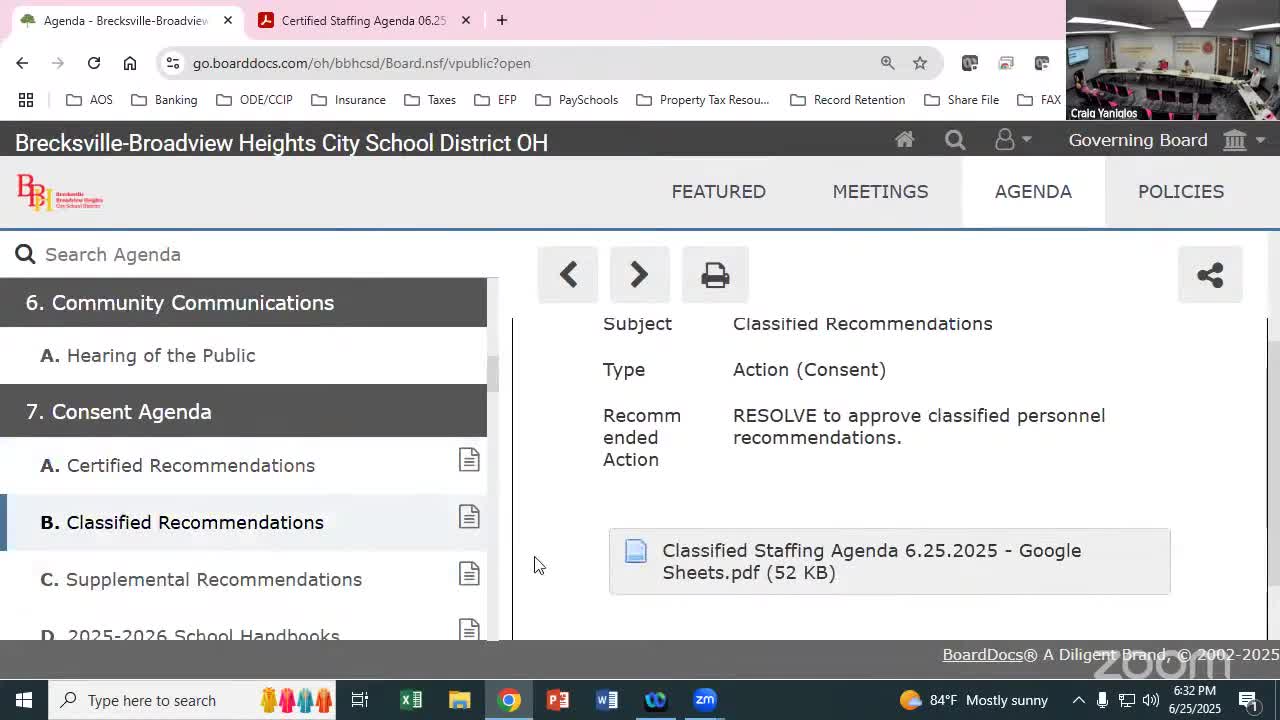Click the home icon in the district header
The width and height of the screenshot is (1280, 720).
click(x=904, y=140)
